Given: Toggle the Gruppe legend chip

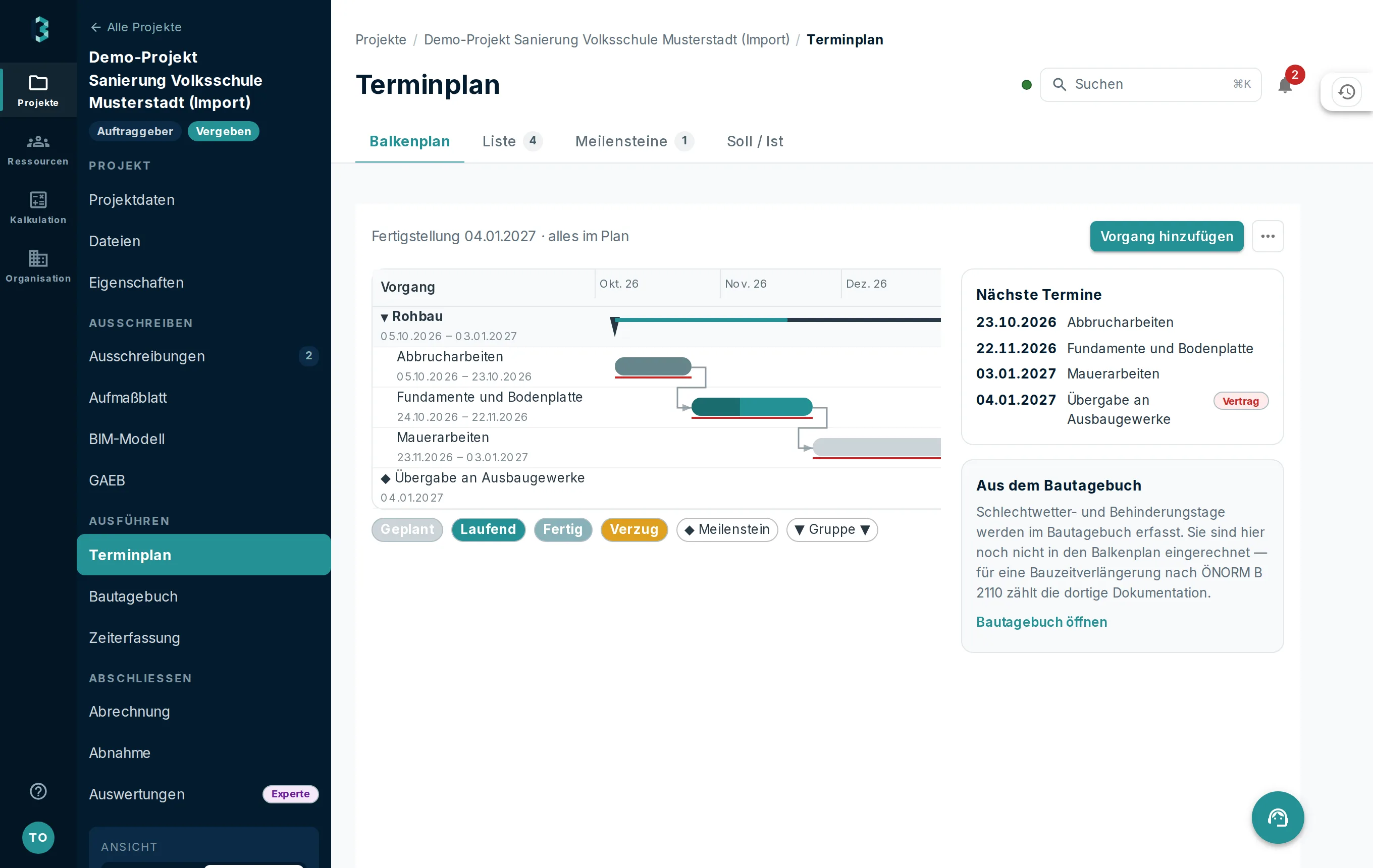Looking at the screenshot, I should coord(832,529).
